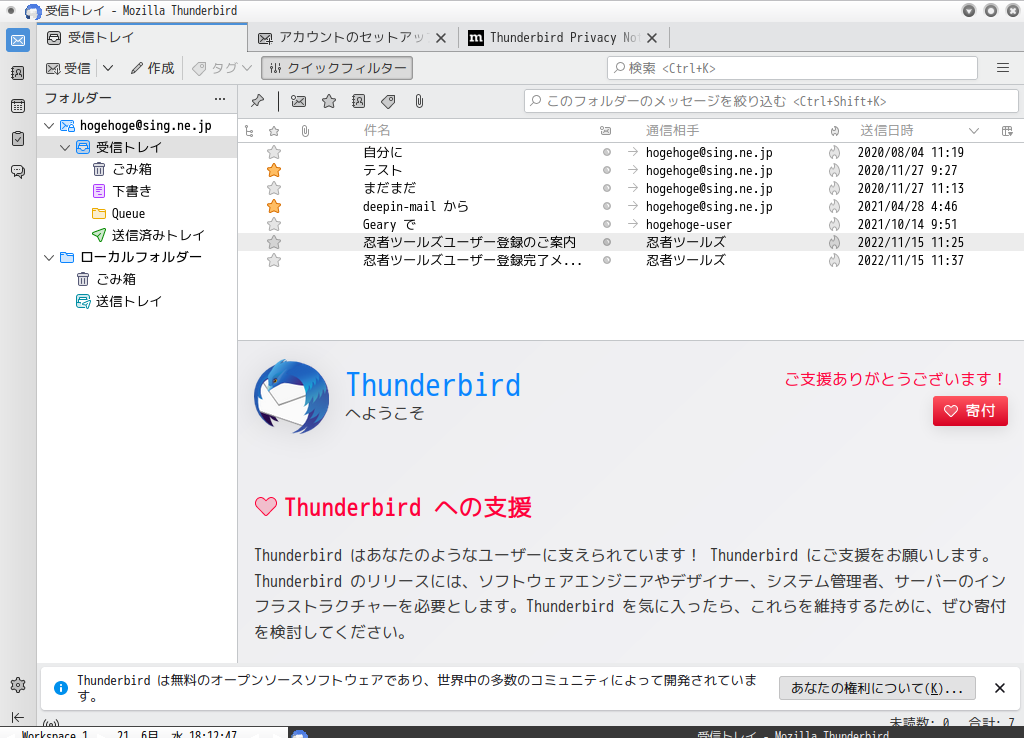Toggle sort direction arrow in 送信日時 column

974,131
